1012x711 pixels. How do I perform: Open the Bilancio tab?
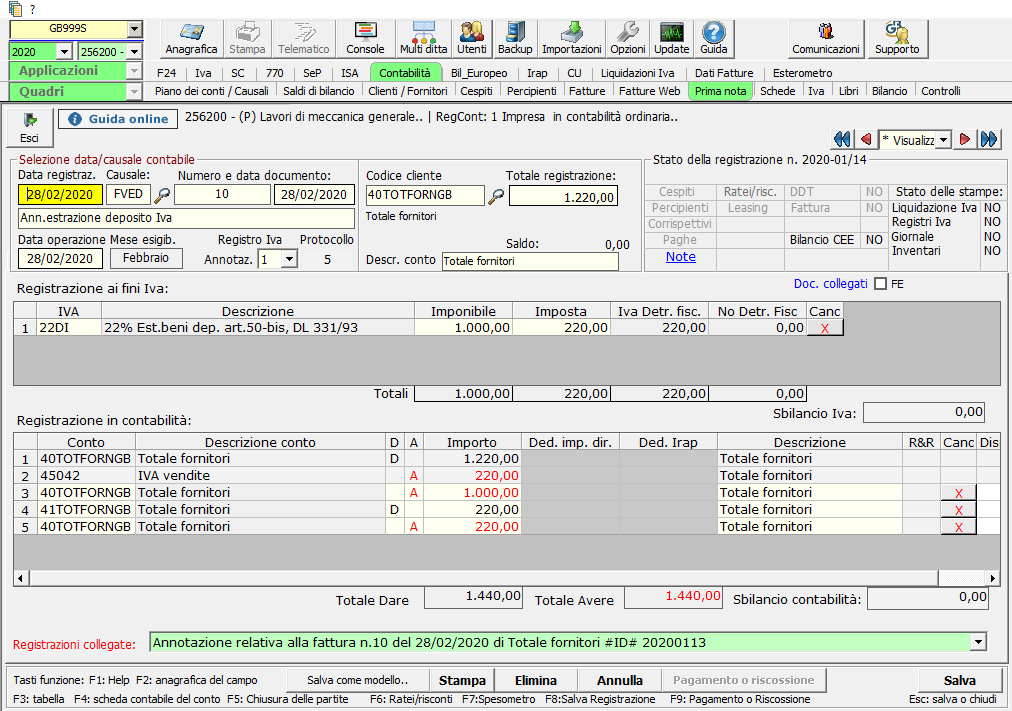(889, 91)
